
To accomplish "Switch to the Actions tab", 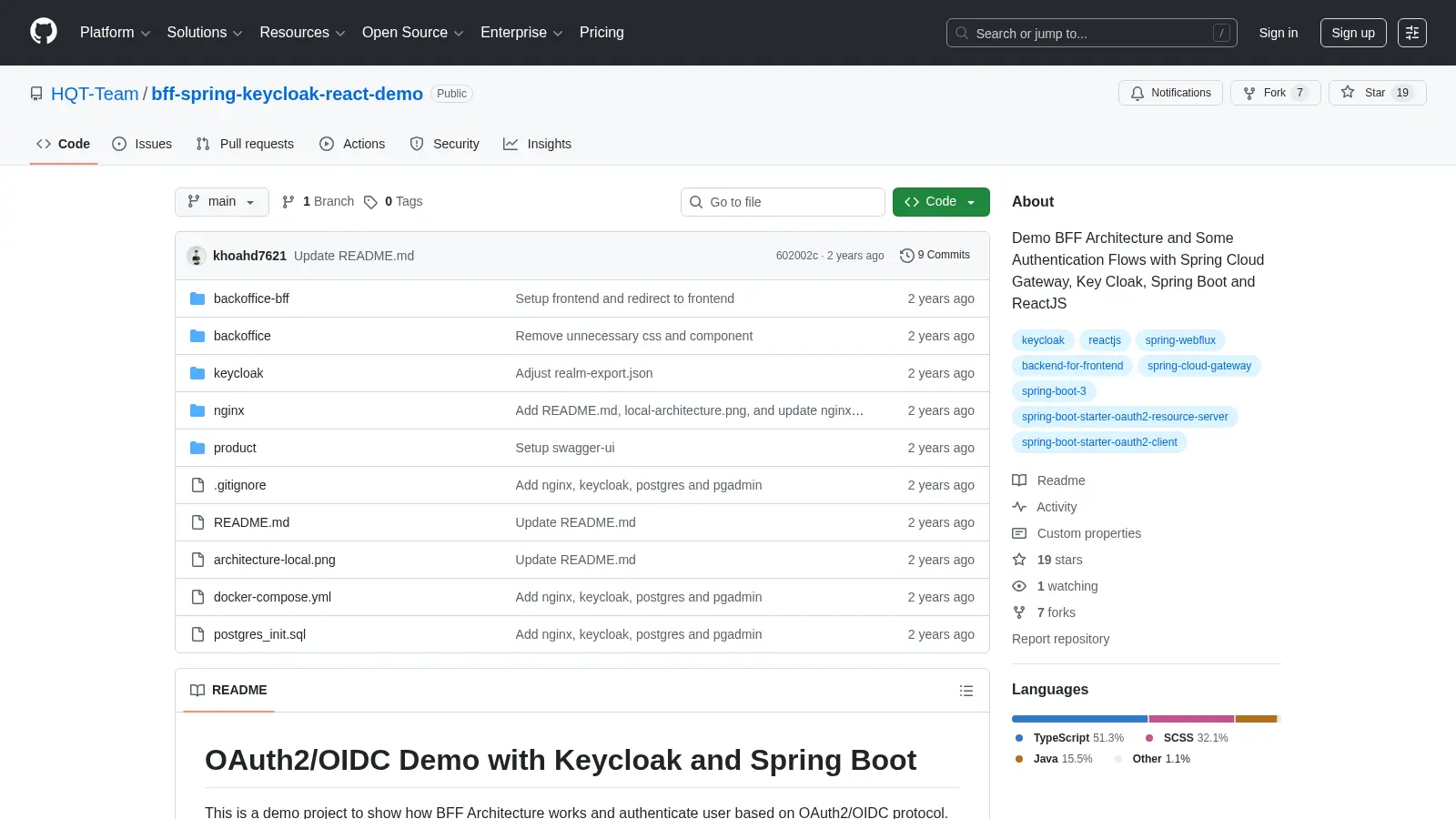I will (352, 144).
